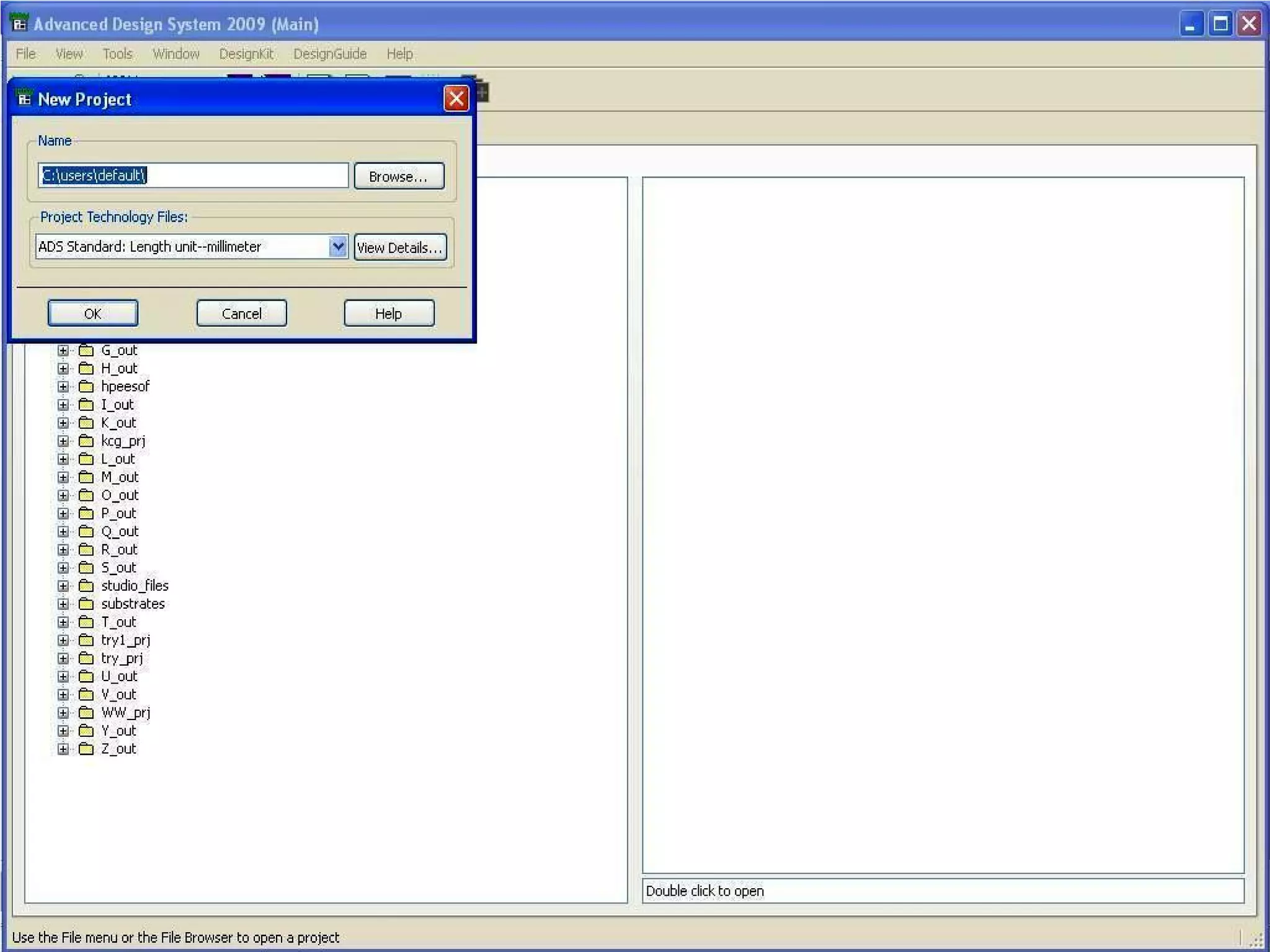The width and height of the screenshot is (1270, 952).
Task: Click the studio_files folder icon
Action: tap(86, 586)
